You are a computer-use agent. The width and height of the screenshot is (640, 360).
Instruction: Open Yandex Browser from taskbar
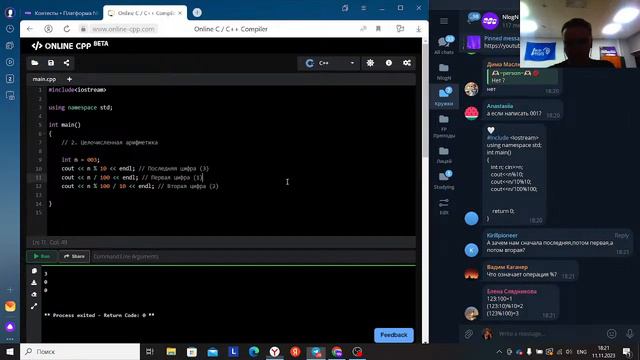click(x=275, y=351)
